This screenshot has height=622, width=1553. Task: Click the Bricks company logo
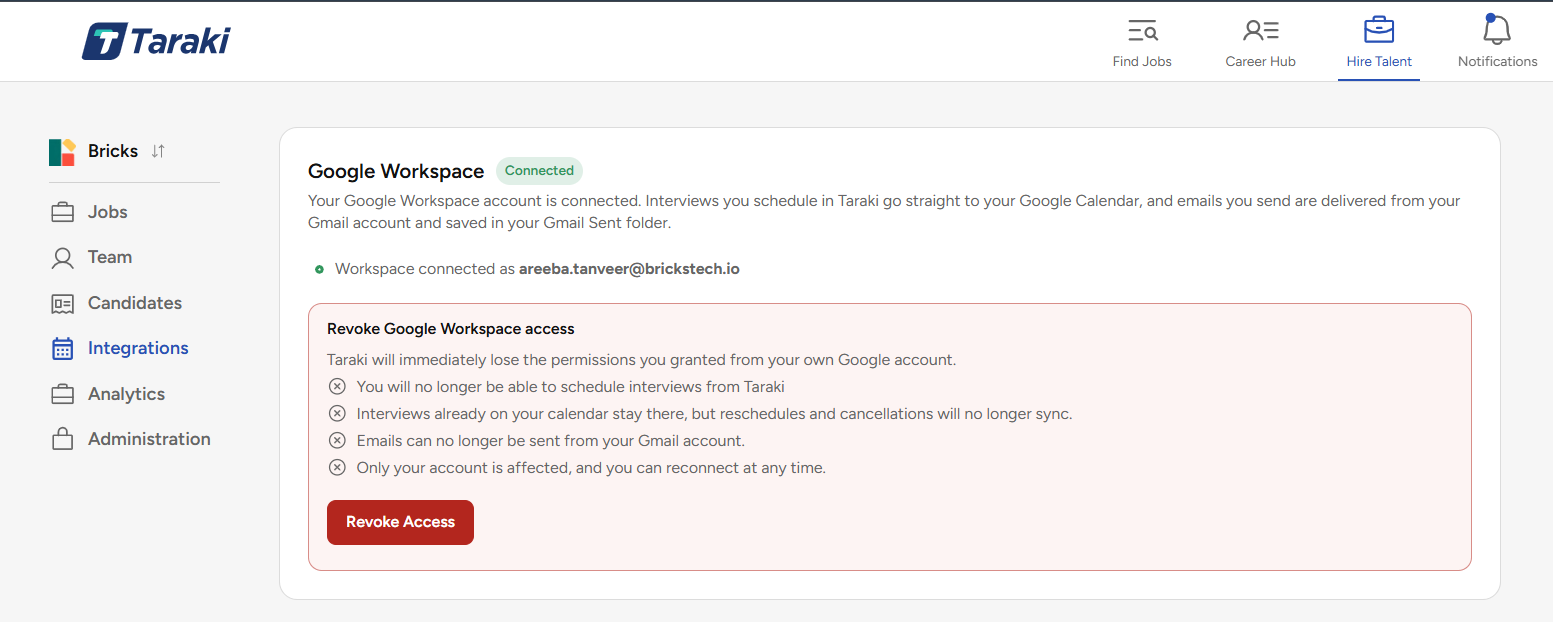62,152
